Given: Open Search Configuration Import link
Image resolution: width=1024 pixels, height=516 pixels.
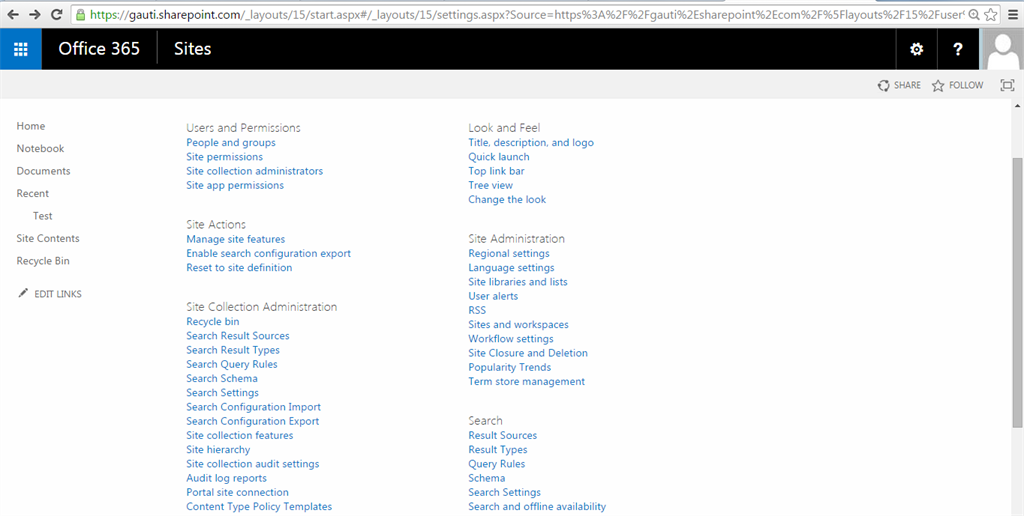Looking at the screenshot, I should tap(253, 407).
